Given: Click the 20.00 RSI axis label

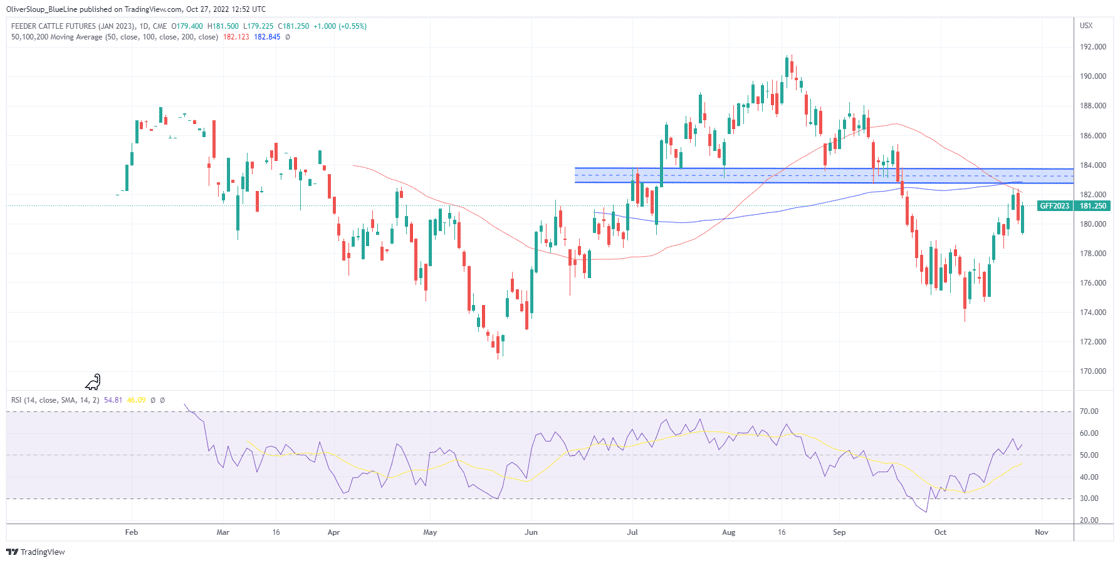Looking at the screenshot, I should [1089, 520].
